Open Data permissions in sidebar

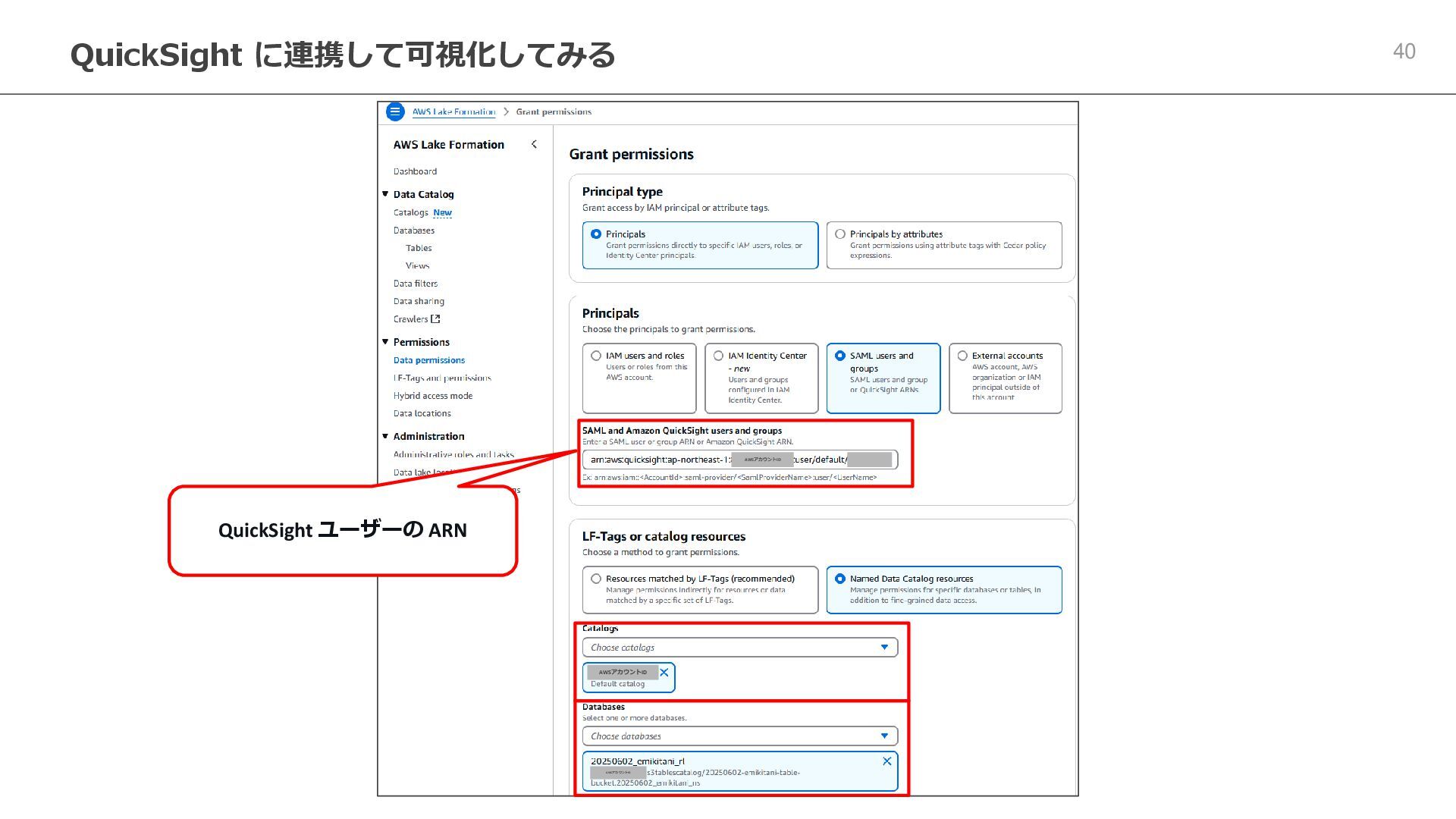428,360
